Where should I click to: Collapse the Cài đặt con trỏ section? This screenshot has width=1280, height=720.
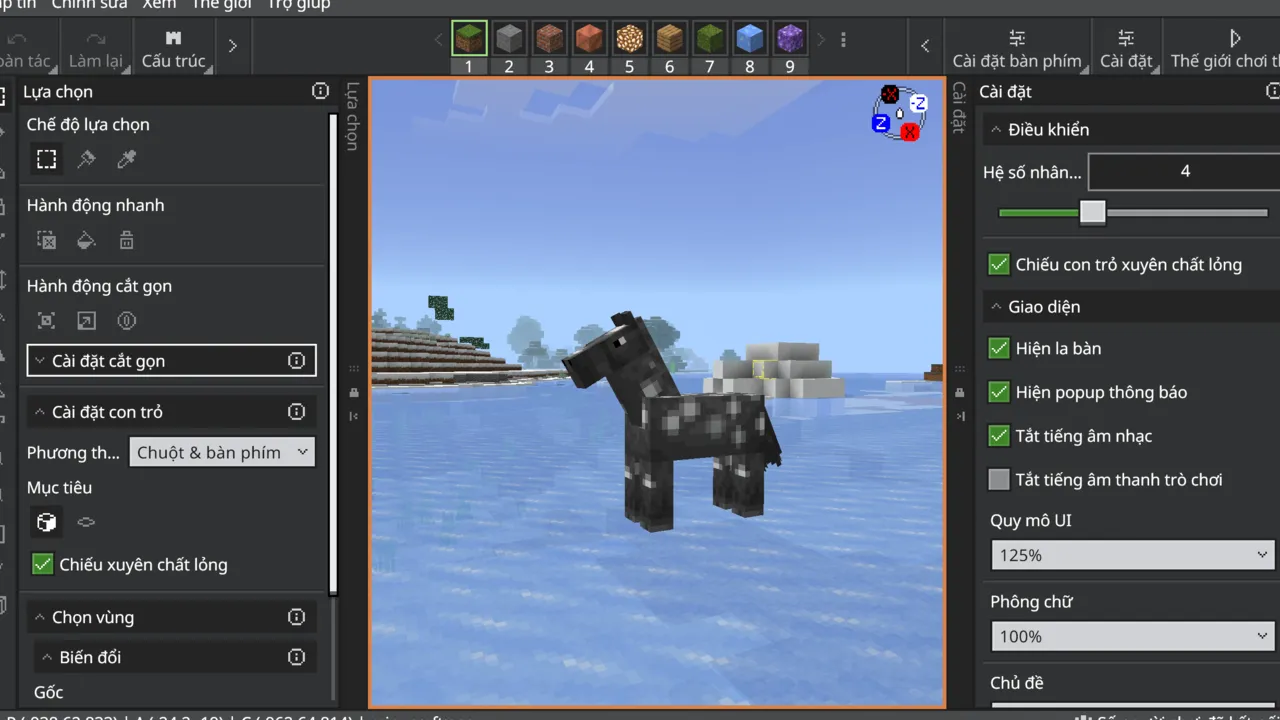(172, 412)
